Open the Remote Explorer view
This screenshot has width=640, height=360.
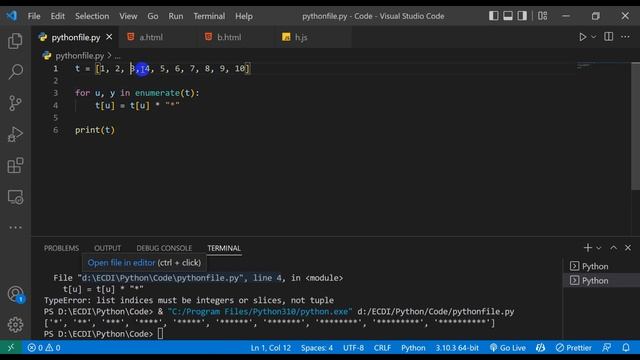tap(15, 197)
